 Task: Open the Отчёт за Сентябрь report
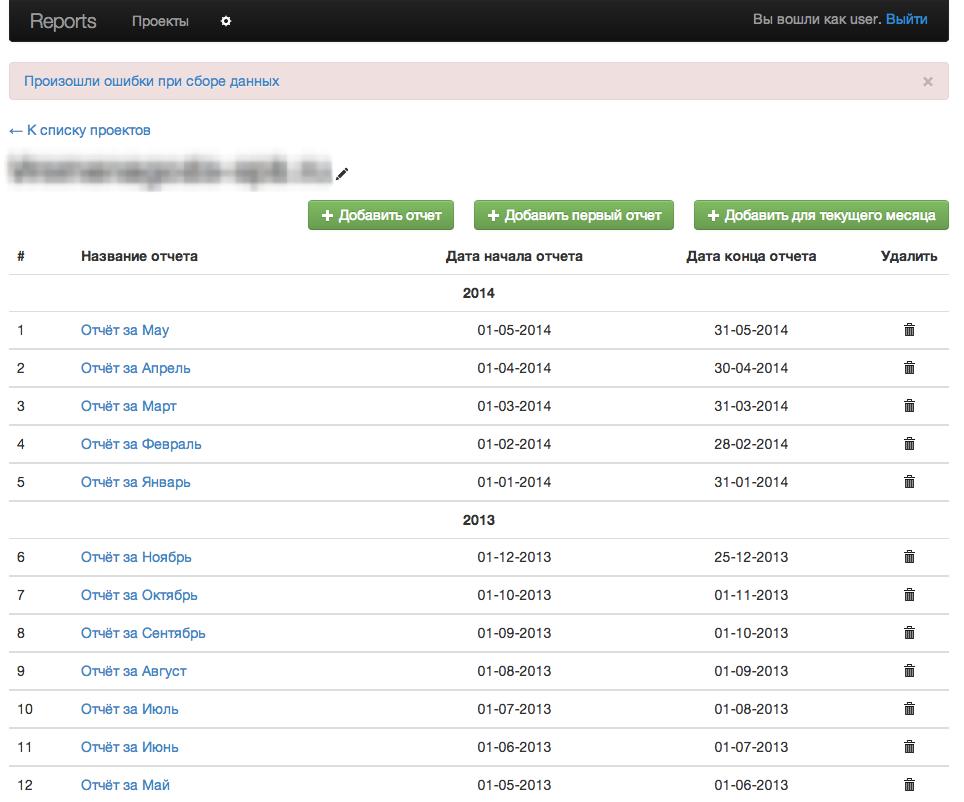pyautogui.click(x=143, y=633)
